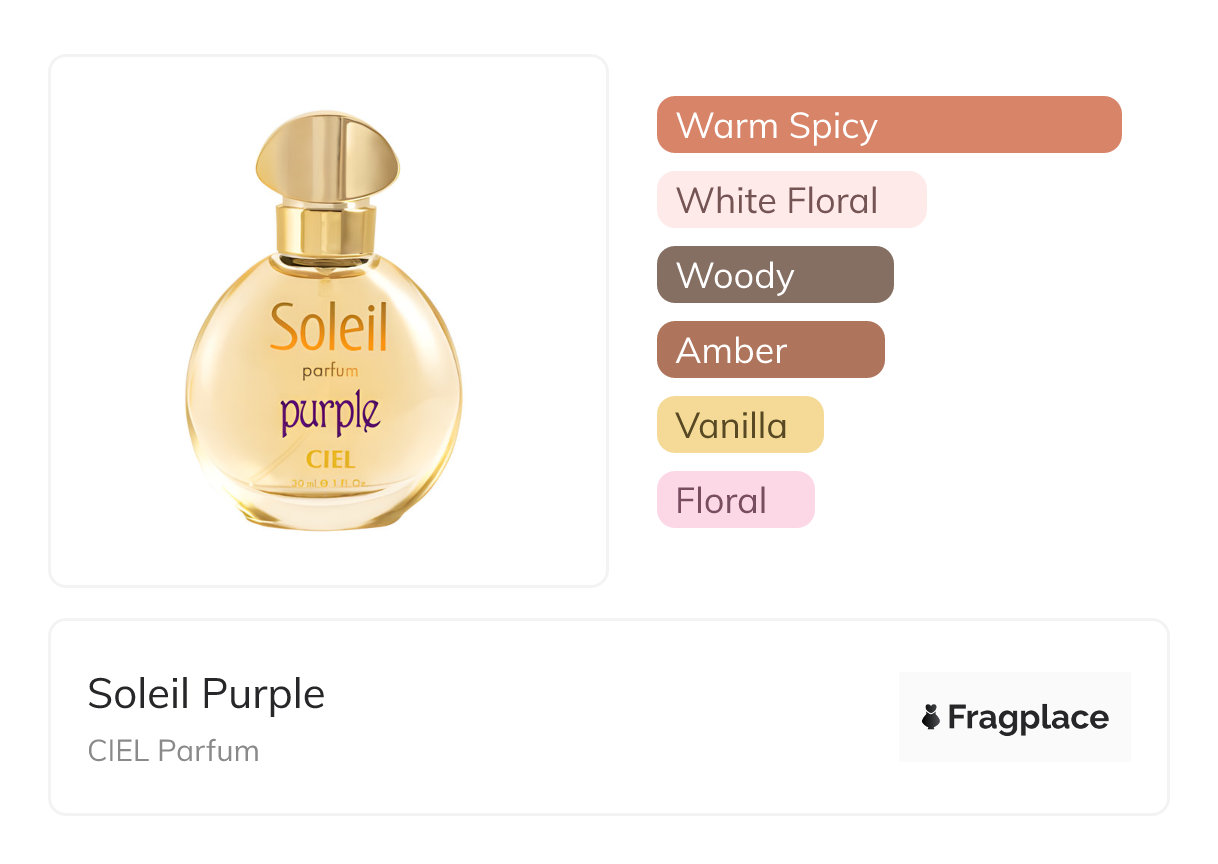This screenshot has width=1218, height=864.
Task: Click the 30 ml volume text on the bottle
Action: [303, 482]
